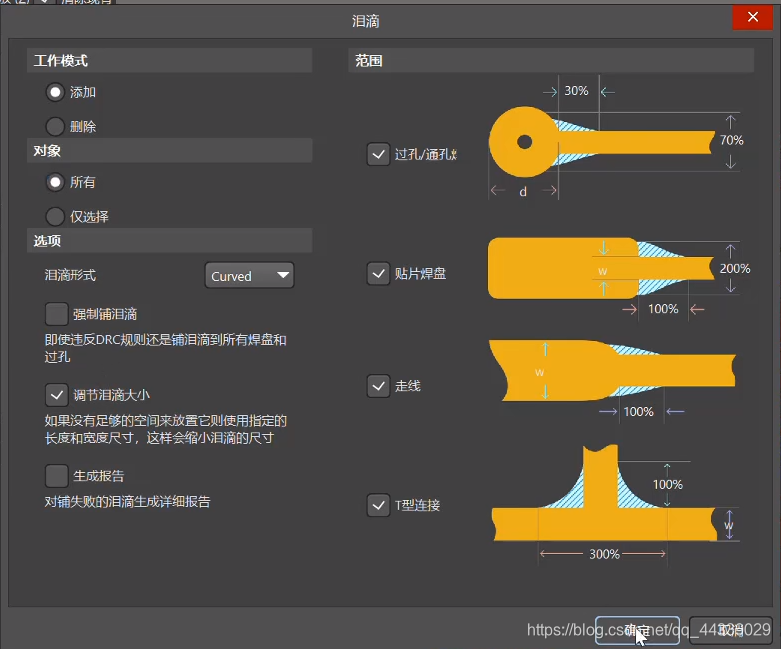Viewport: 781px width, 649px height.
Task: Click the 确定 button
Action: click(637, 631)
